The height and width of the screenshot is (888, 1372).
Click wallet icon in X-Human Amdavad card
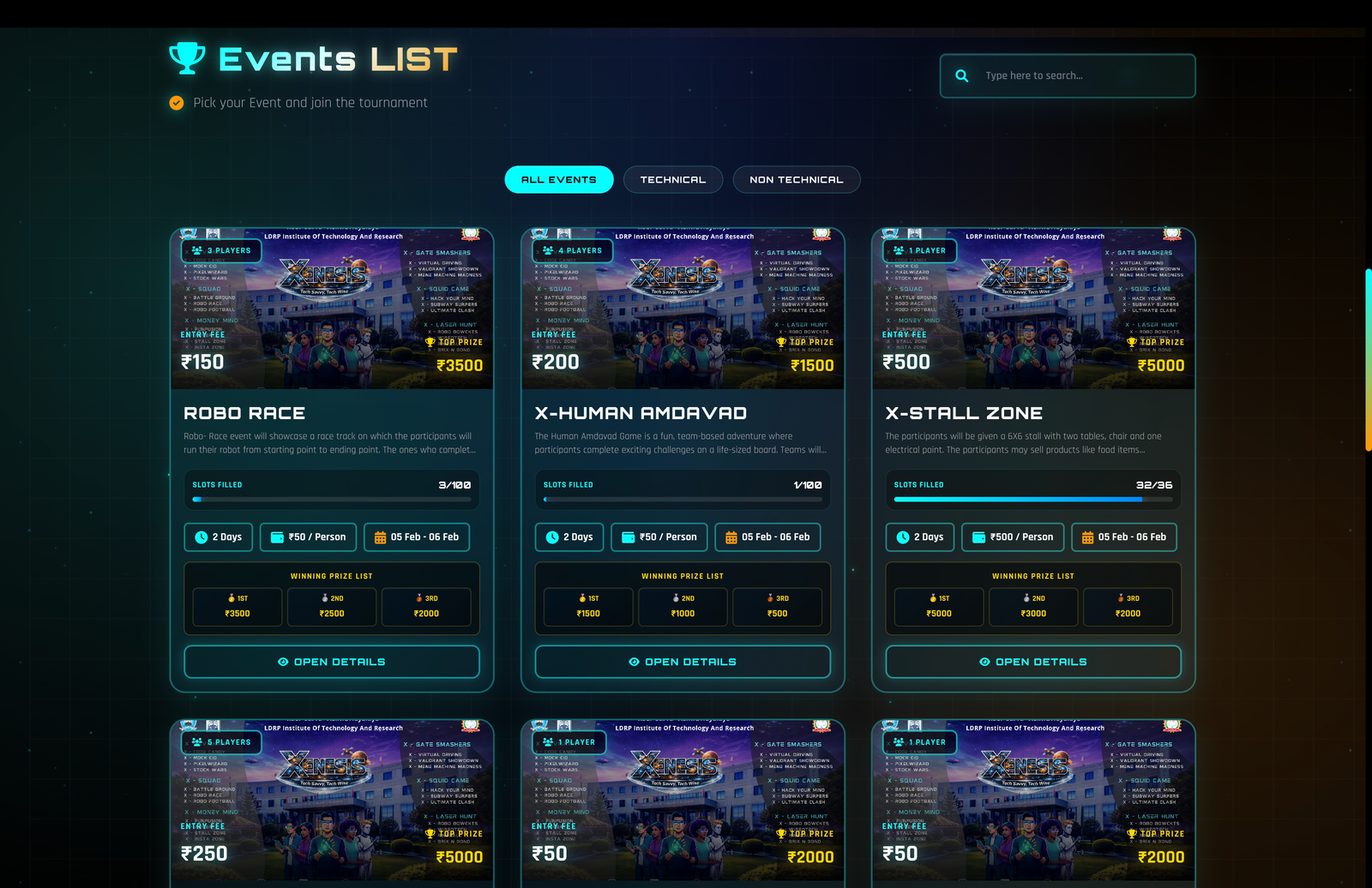click(629, 537)
